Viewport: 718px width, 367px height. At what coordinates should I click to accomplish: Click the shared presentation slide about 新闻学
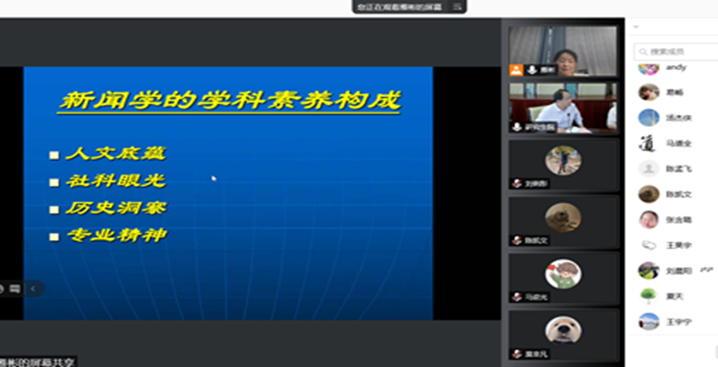click(x=228, y=193)
